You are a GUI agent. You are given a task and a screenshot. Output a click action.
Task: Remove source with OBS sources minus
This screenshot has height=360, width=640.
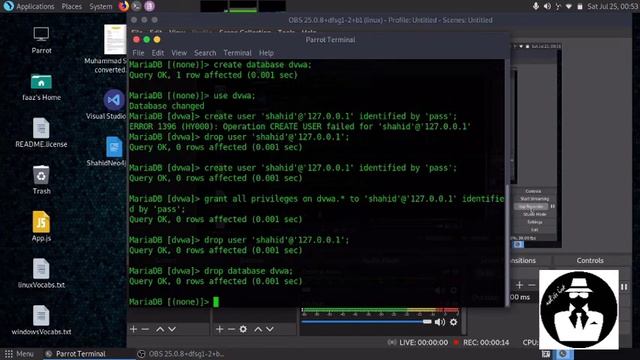(231, 329)
